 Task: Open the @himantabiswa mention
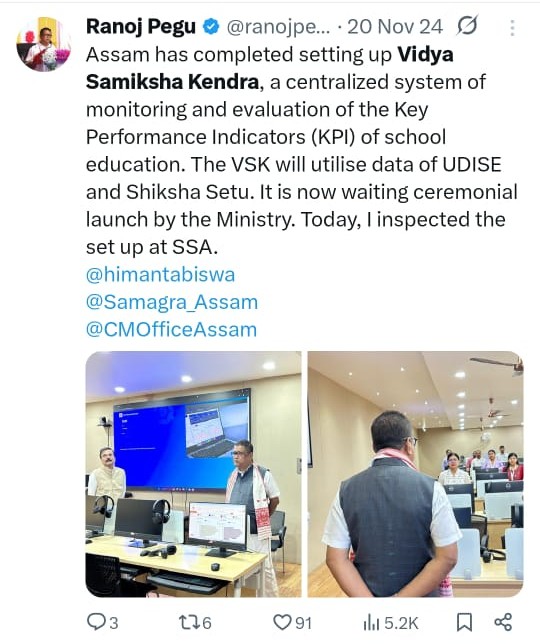pyautogui.click(x=160, y=275)
